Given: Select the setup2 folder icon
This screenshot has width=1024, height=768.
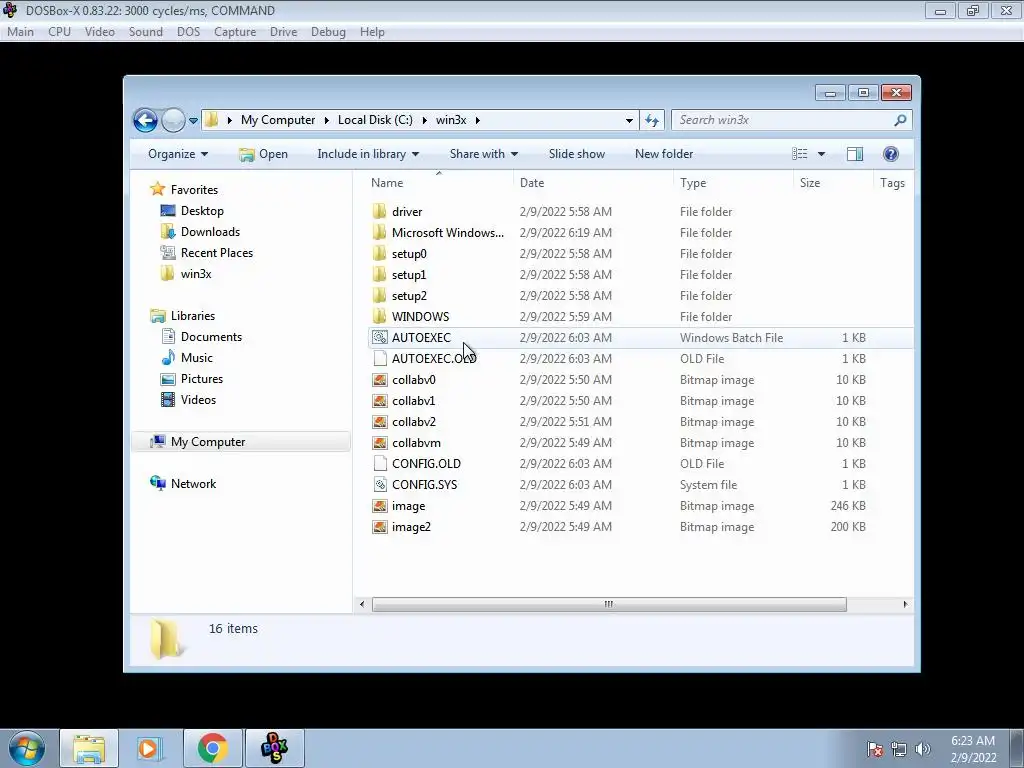Looking at the screenshot, I should pos(379,296).
